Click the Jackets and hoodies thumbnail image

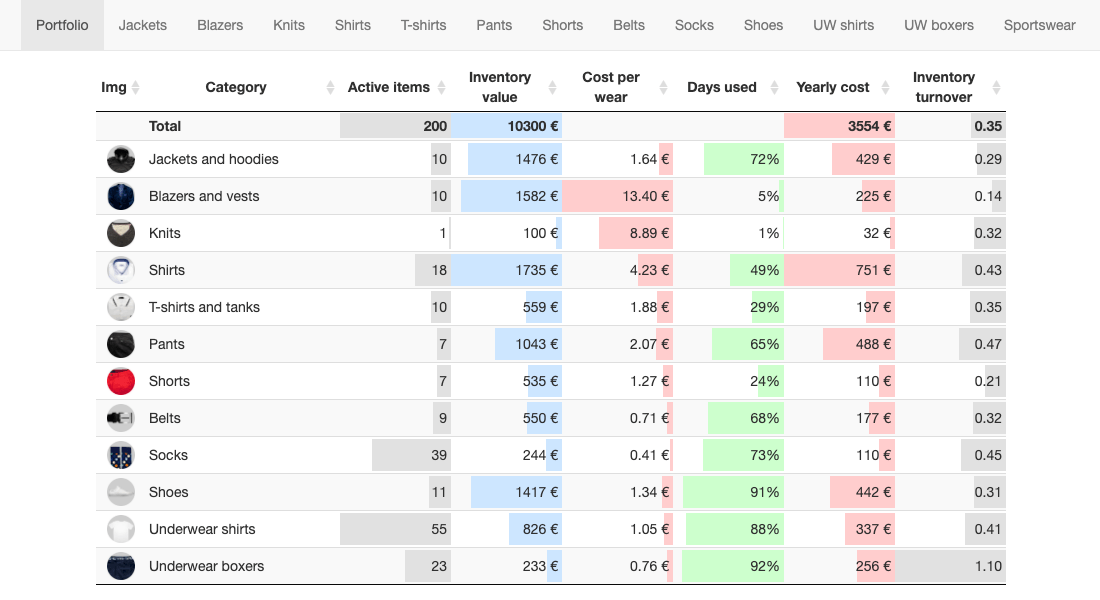click(121, 159)
